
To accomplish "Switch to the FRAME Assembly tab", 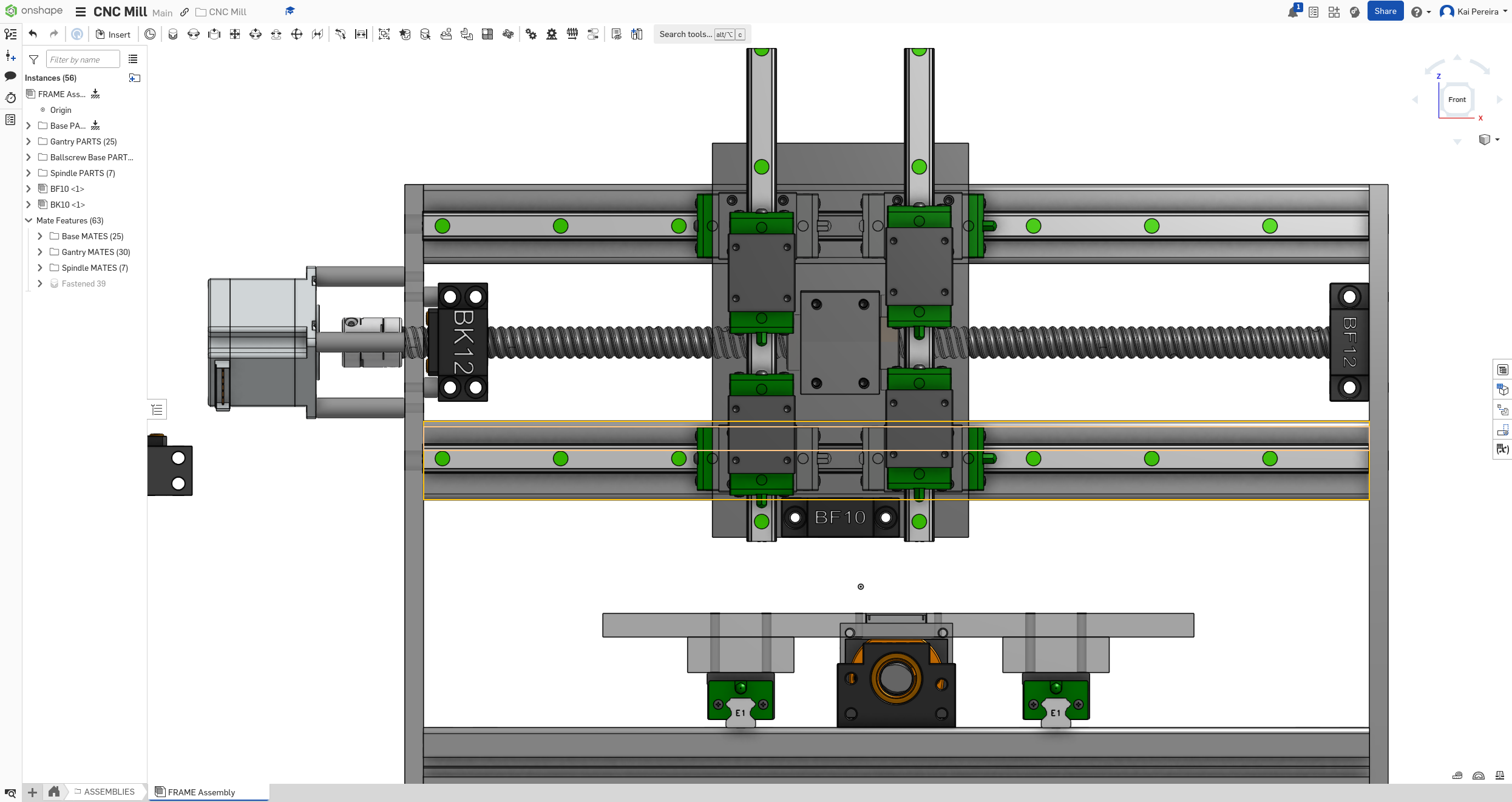I will pos(201,792).
